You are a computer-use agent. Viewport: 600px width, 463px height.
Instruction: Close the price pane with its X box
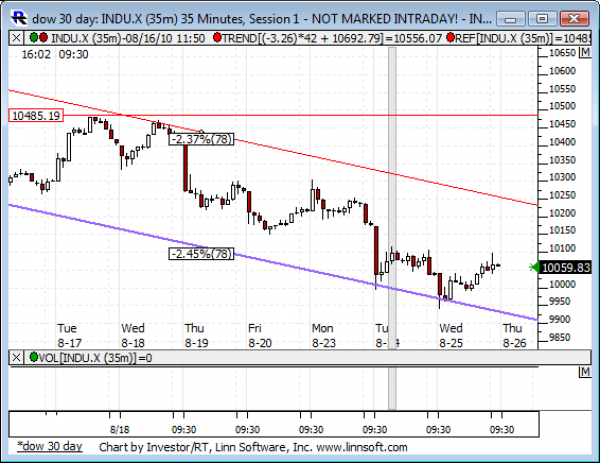[16, 38]
